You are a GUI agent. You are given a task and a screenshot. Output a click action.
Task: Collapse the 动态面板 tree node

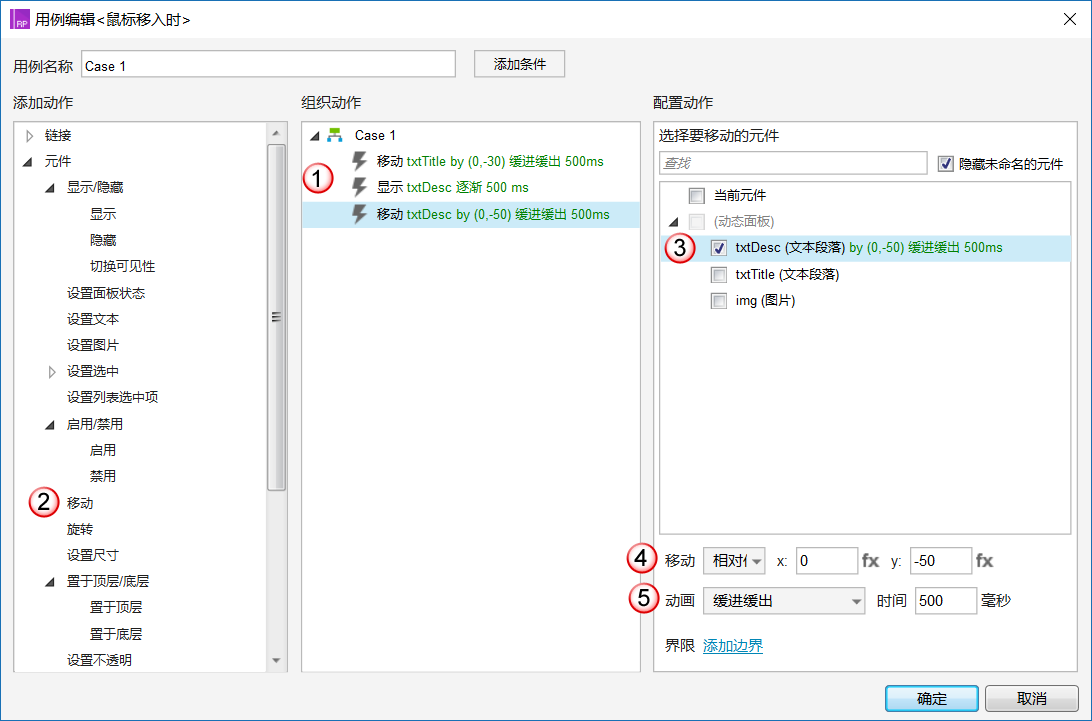(673, 222)
